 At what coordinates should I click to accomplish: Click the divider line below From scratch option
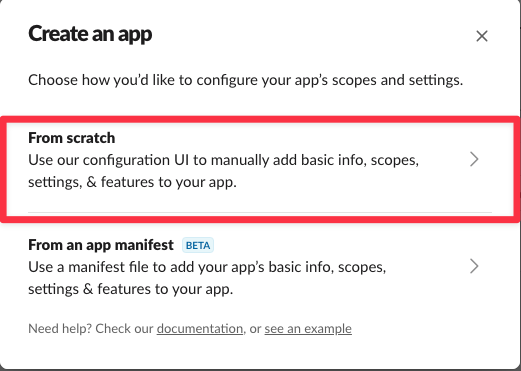tap(260, 212)
